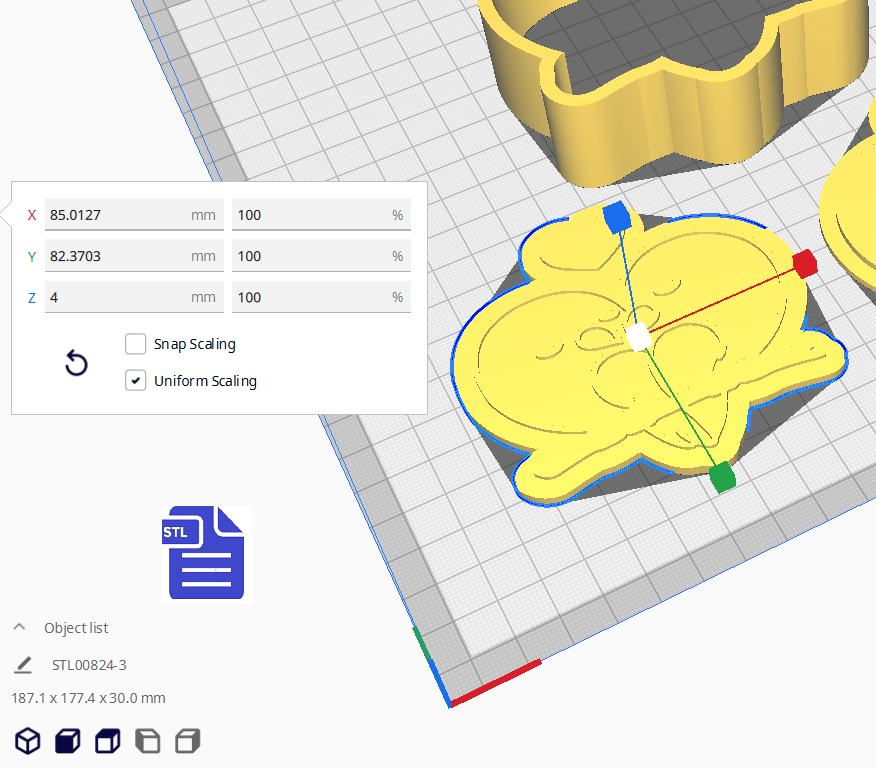Click the reset scale arrow icon

[76, 363]
